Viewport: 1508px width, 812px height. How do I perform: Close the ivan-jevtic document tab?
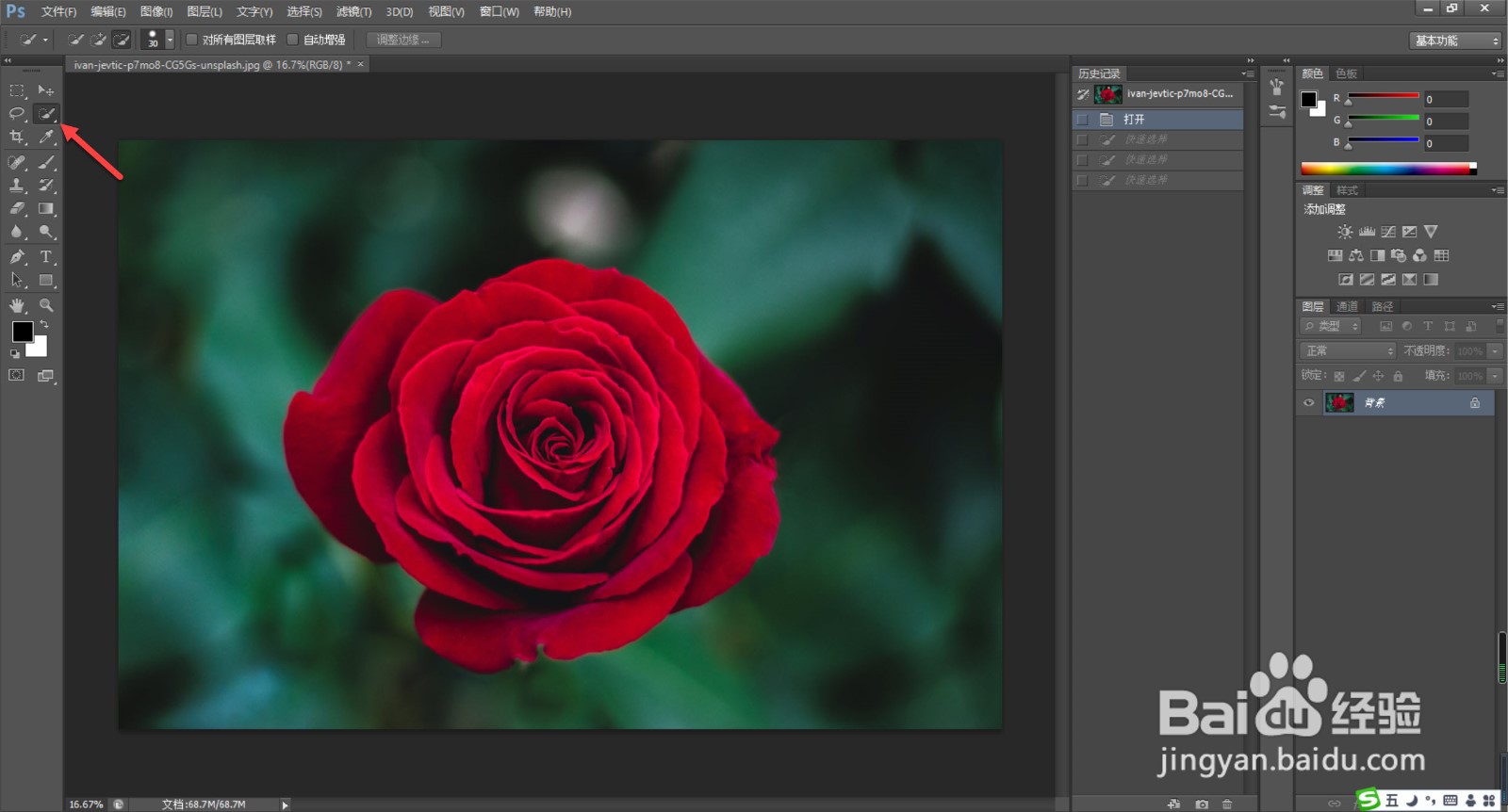coord(360,65)
